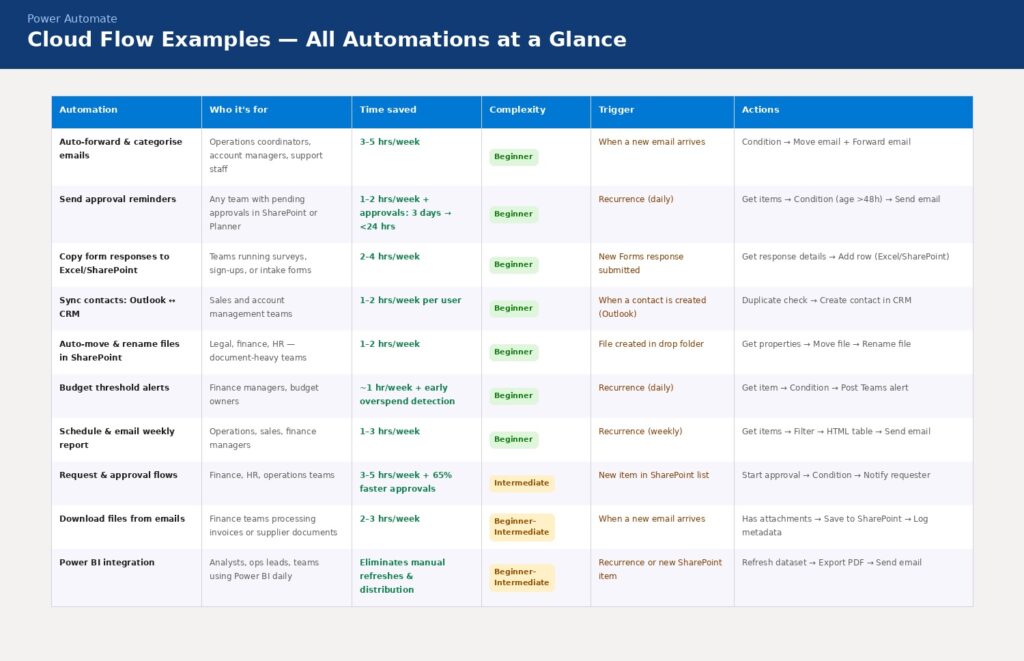Select the Auto-forward & categorise emails row title
1024x661 pixels.
click(x=121, y=148)
